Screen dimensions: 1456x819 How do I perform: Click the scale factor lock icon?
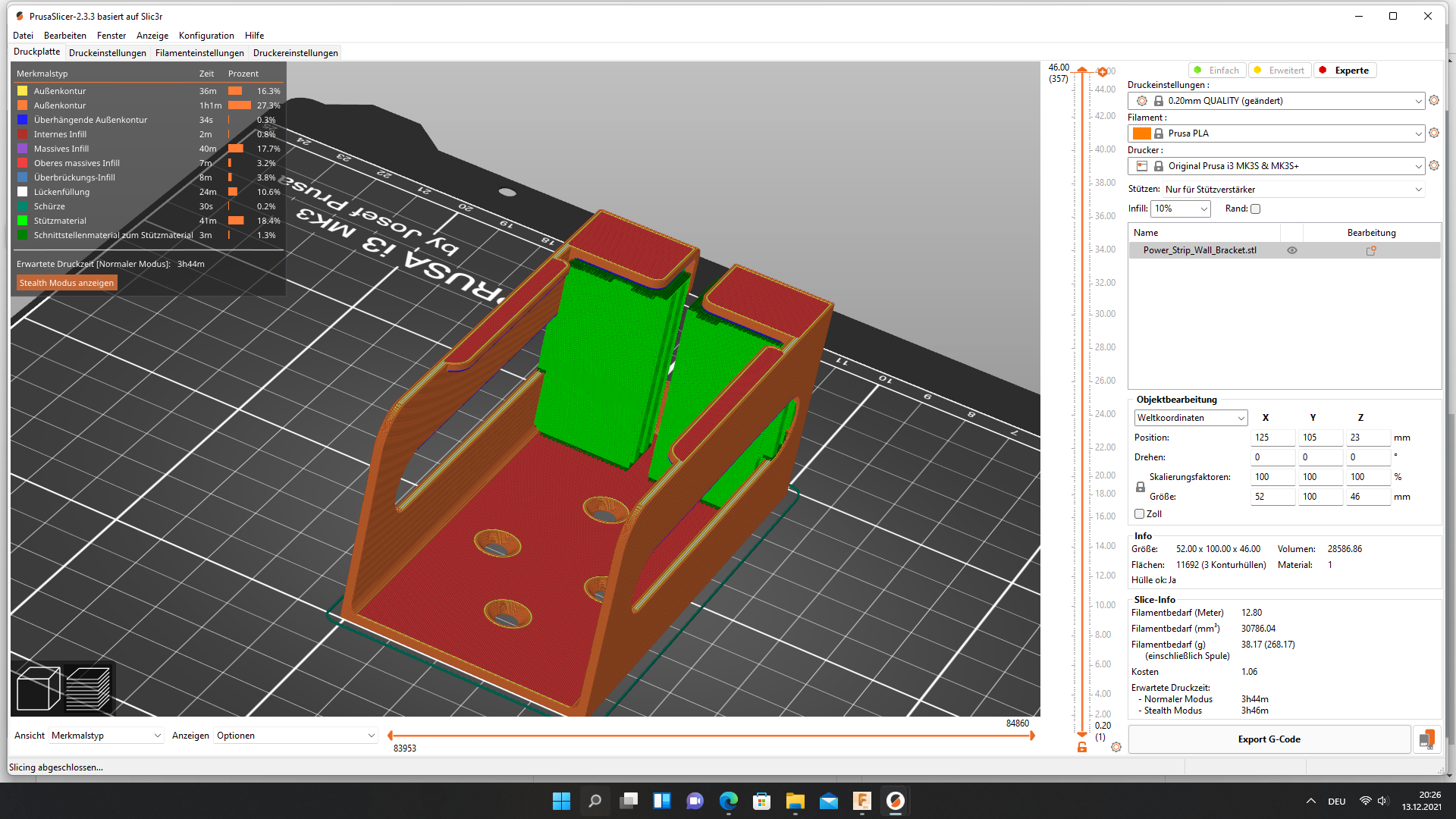pos(1140,487)
